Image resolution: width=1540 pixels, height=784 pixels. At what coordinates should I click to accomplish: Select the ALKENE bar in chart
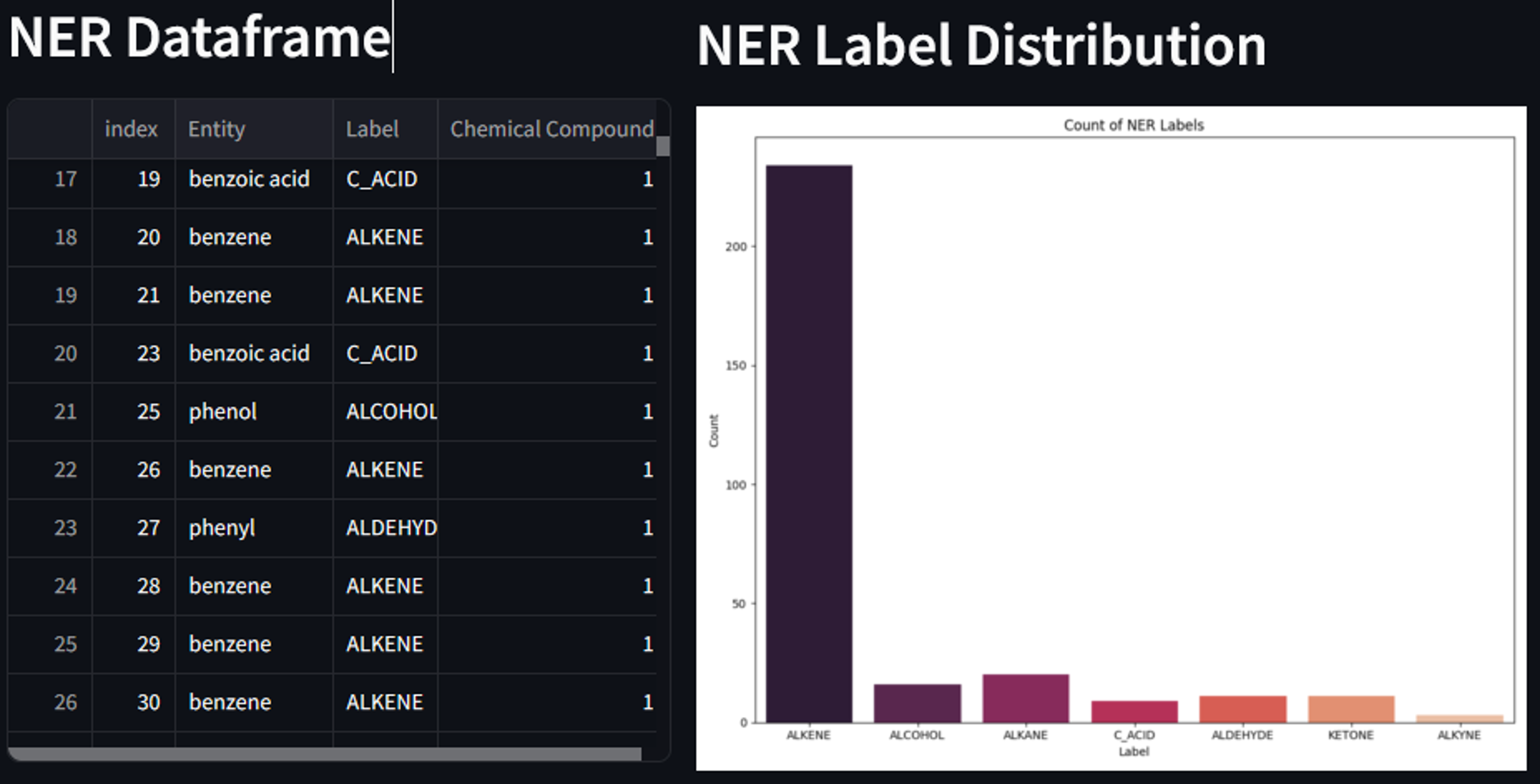(x=809, y=443)
